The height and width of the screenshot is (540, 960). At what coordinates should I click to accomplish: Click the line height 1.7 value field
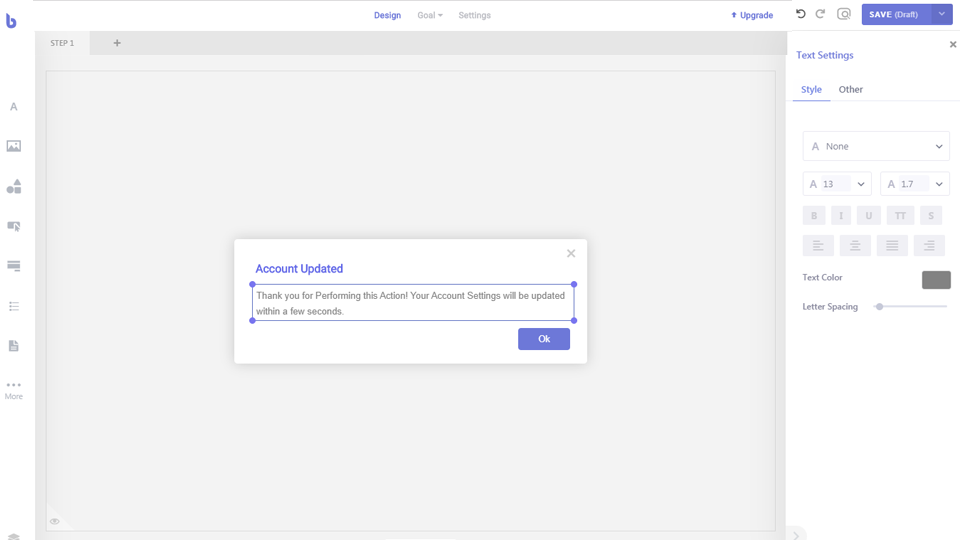[x=914, y=184]
